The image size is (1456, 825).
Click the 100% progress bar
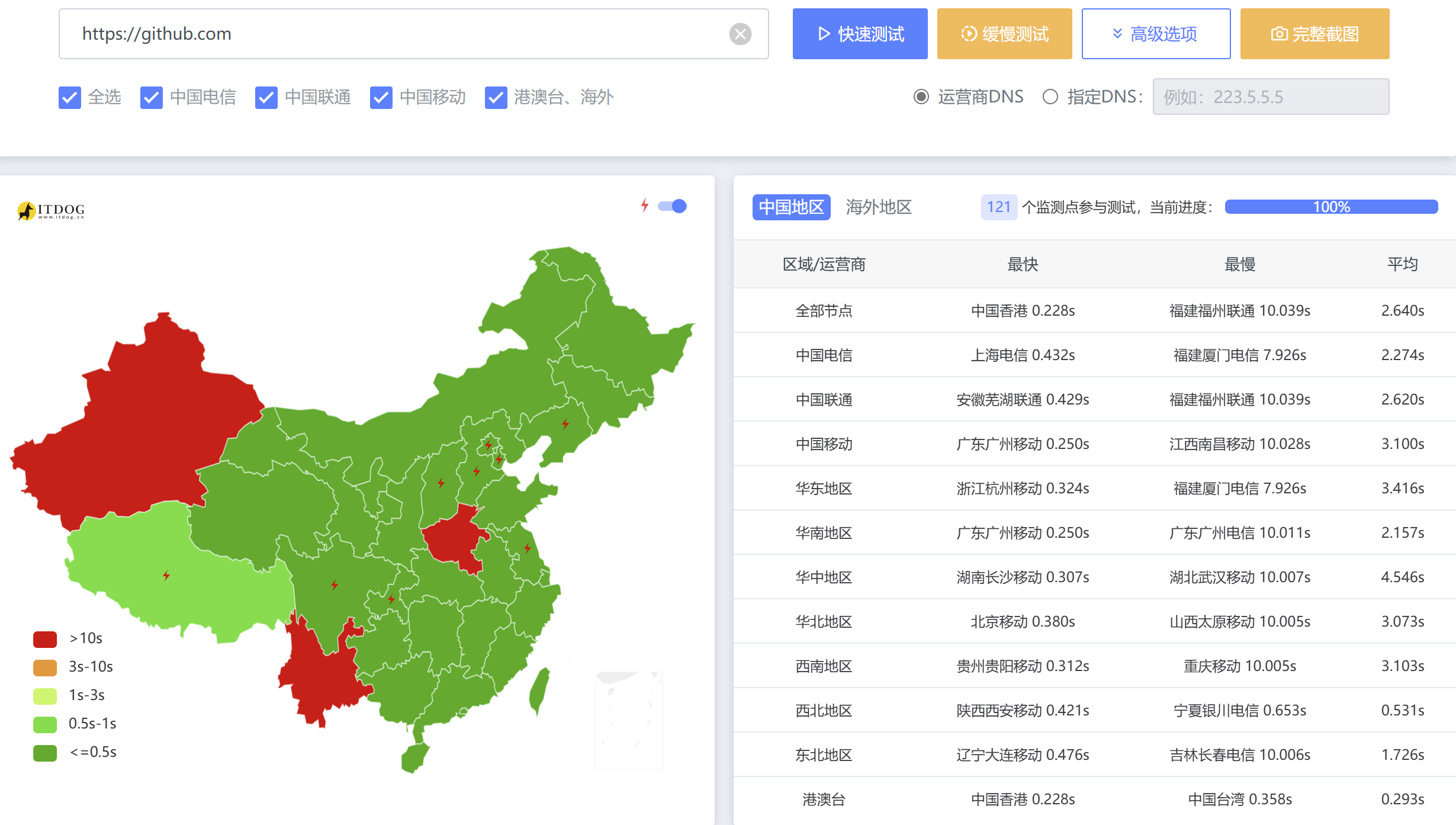1331,207
